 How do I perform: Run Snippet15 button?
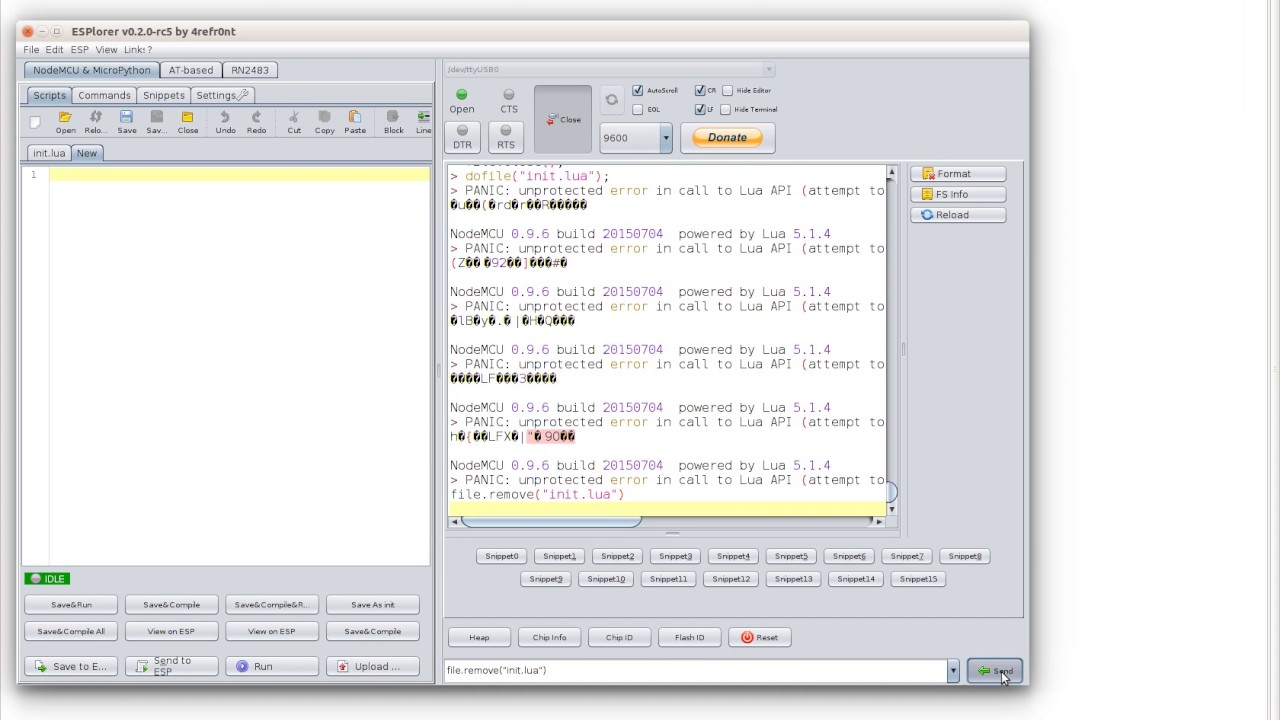[x=918, y=579]
